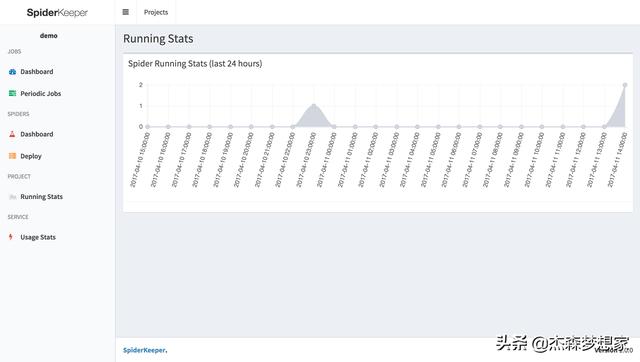Viewport: 640px width, 362px height.
Task: Click the SpiderKeeper logo title
Action: pyautogui.click(x=57, y=13)
